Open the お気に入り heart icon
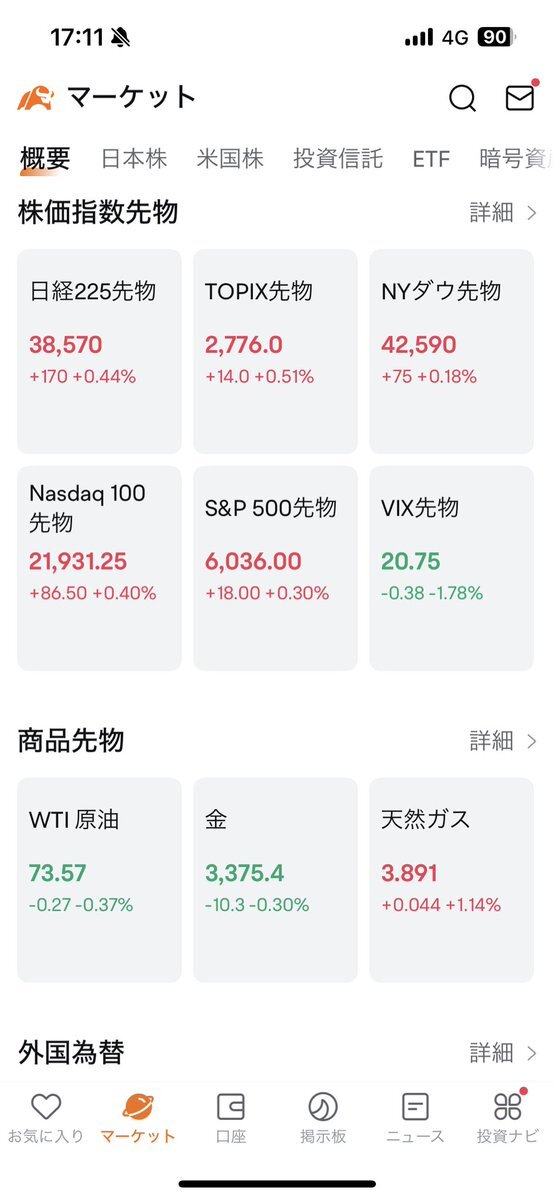Screen dimensions: 554x1199 (46, 1106)
